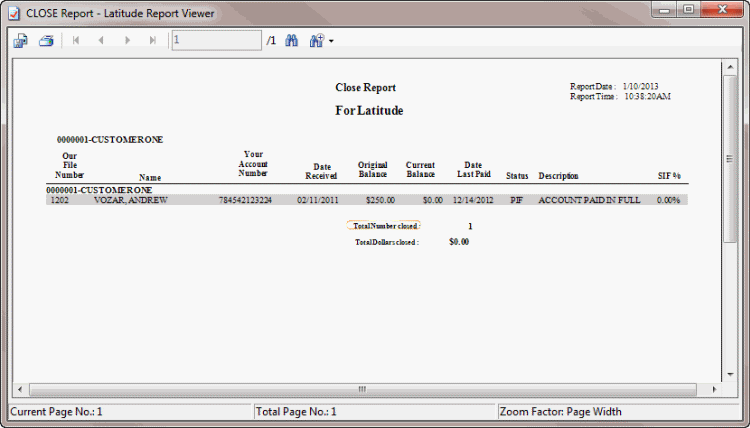Go to the next page arrow
The width and height of the screenshot is (750, 428).
[x=127, y=41]
